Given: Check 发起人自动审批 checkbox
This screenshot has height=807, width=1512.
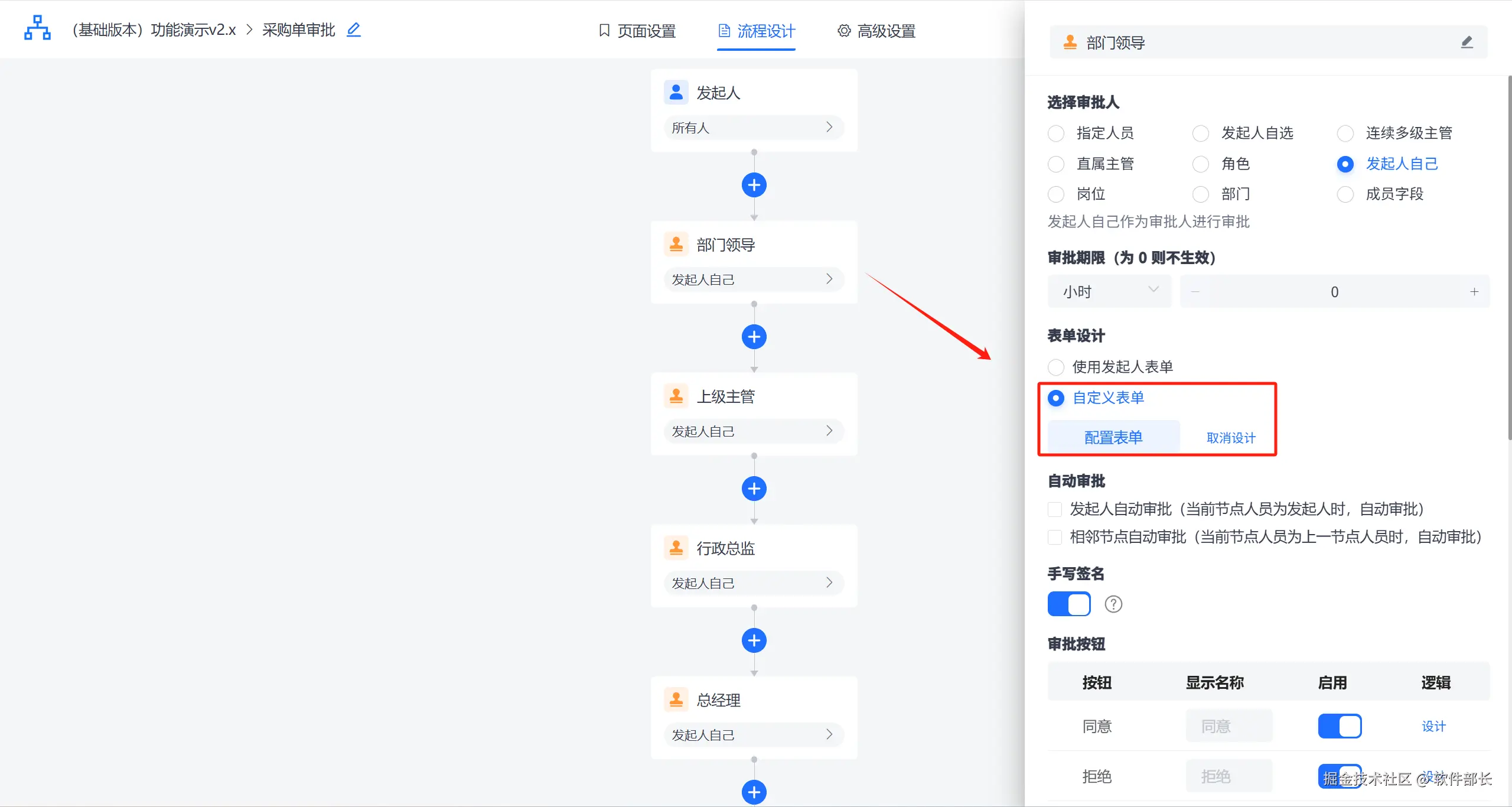Looking at the screenshot, I should coord(1055,509).
